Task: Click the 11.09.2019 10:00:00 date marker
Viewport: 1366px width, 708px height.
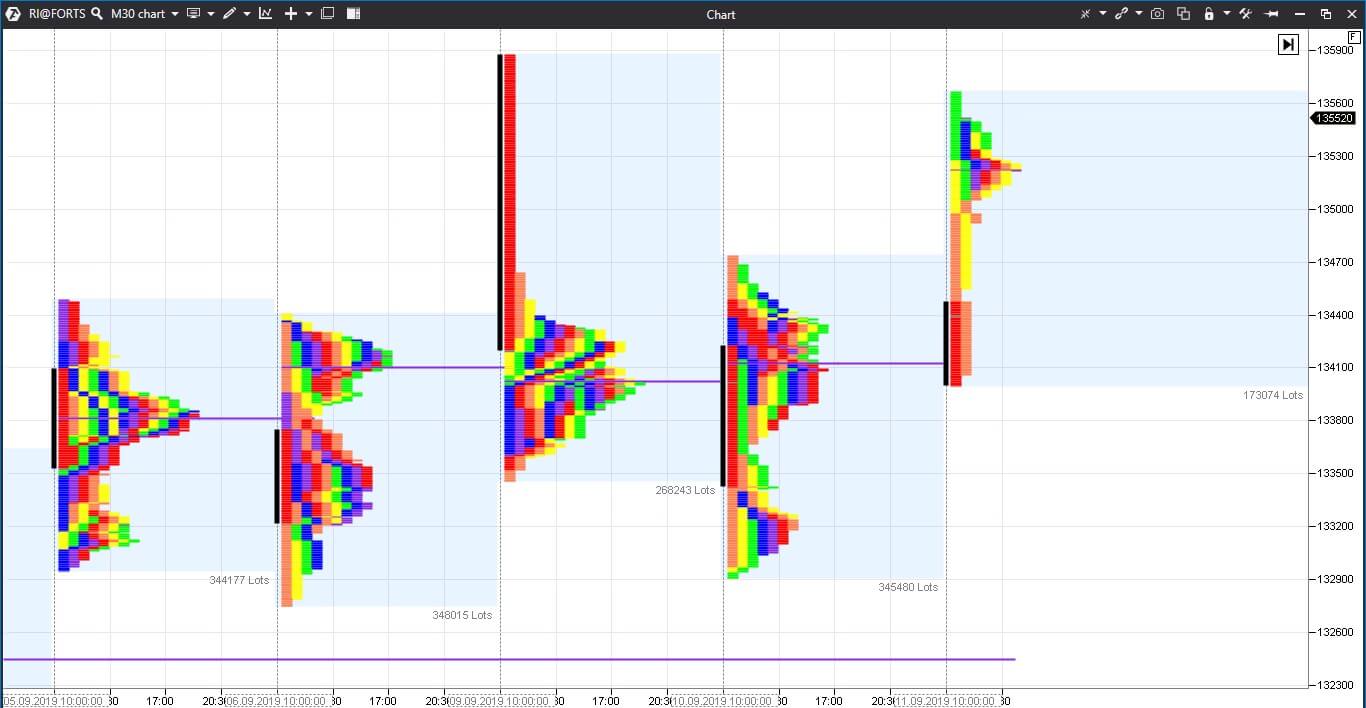Action: 946,701
